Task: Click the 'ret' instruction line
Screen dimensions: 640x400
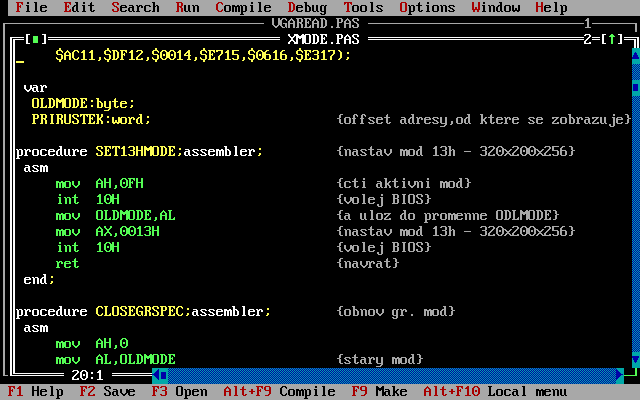Action: coord(67,263)
